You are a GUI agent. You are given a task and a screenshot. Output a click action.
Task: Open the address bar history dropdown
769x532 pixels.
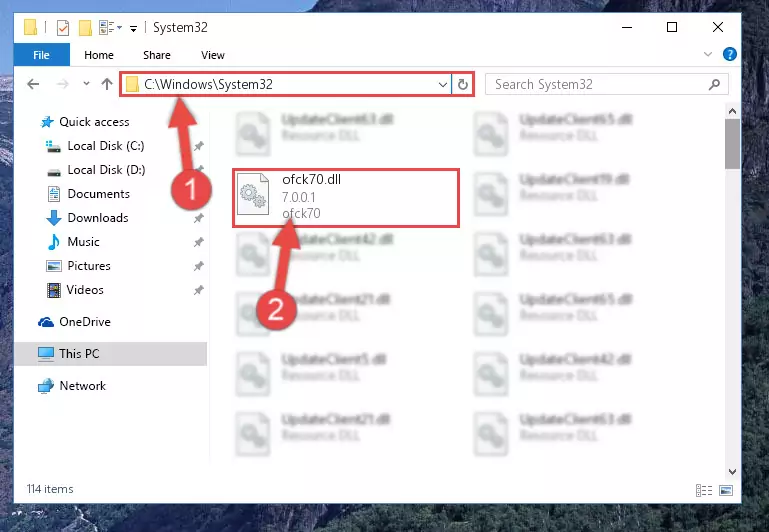(442, 84)
